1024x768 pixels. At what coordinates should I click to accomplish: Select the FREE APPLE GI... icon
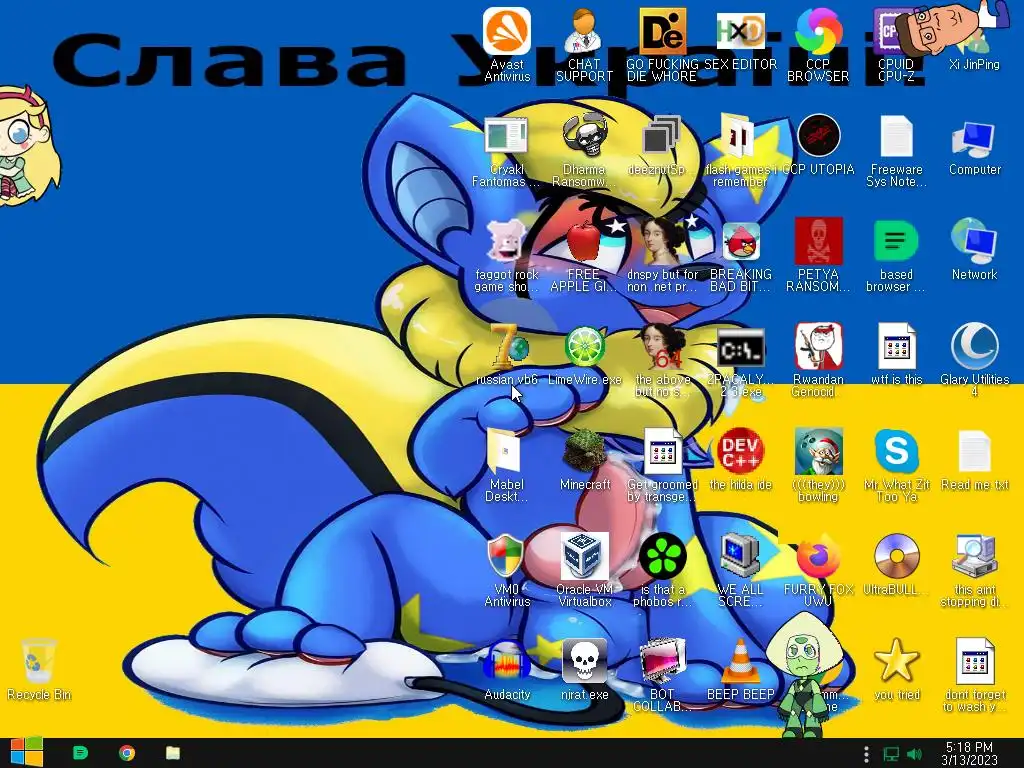584,255
